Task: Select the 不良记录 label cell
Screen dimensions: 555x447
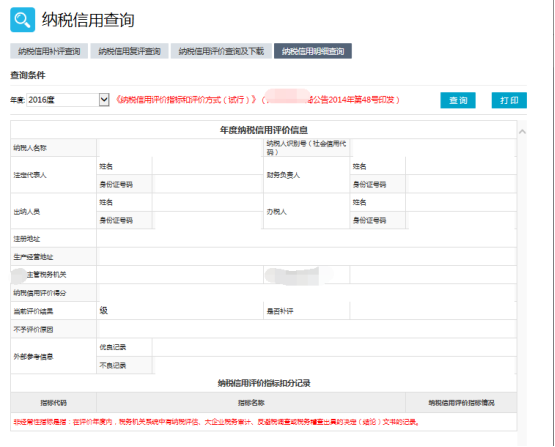Action: 124,365
